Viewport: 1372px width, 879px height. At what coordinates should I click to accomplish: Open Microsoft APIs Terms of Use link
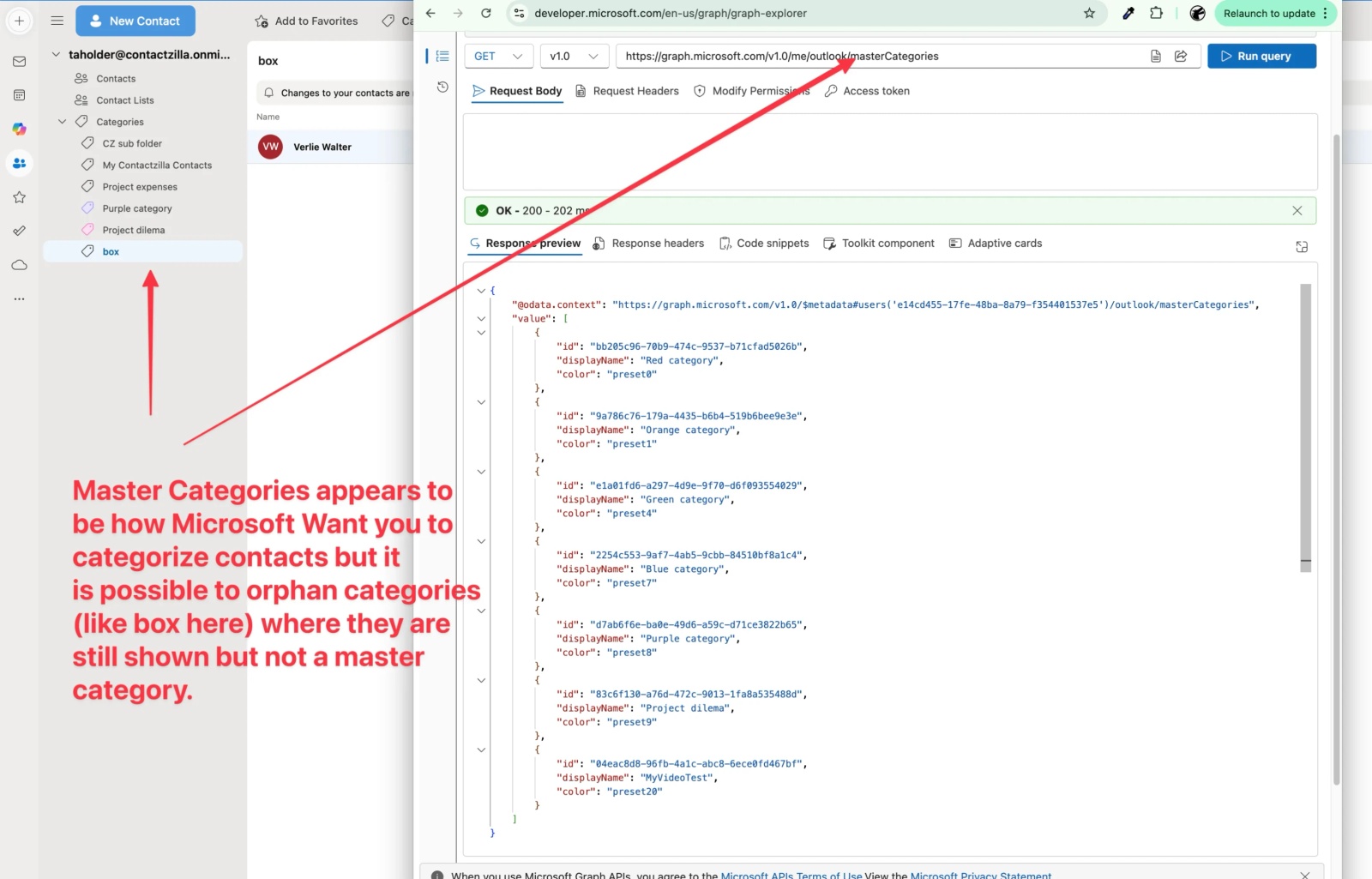[791, 875]
